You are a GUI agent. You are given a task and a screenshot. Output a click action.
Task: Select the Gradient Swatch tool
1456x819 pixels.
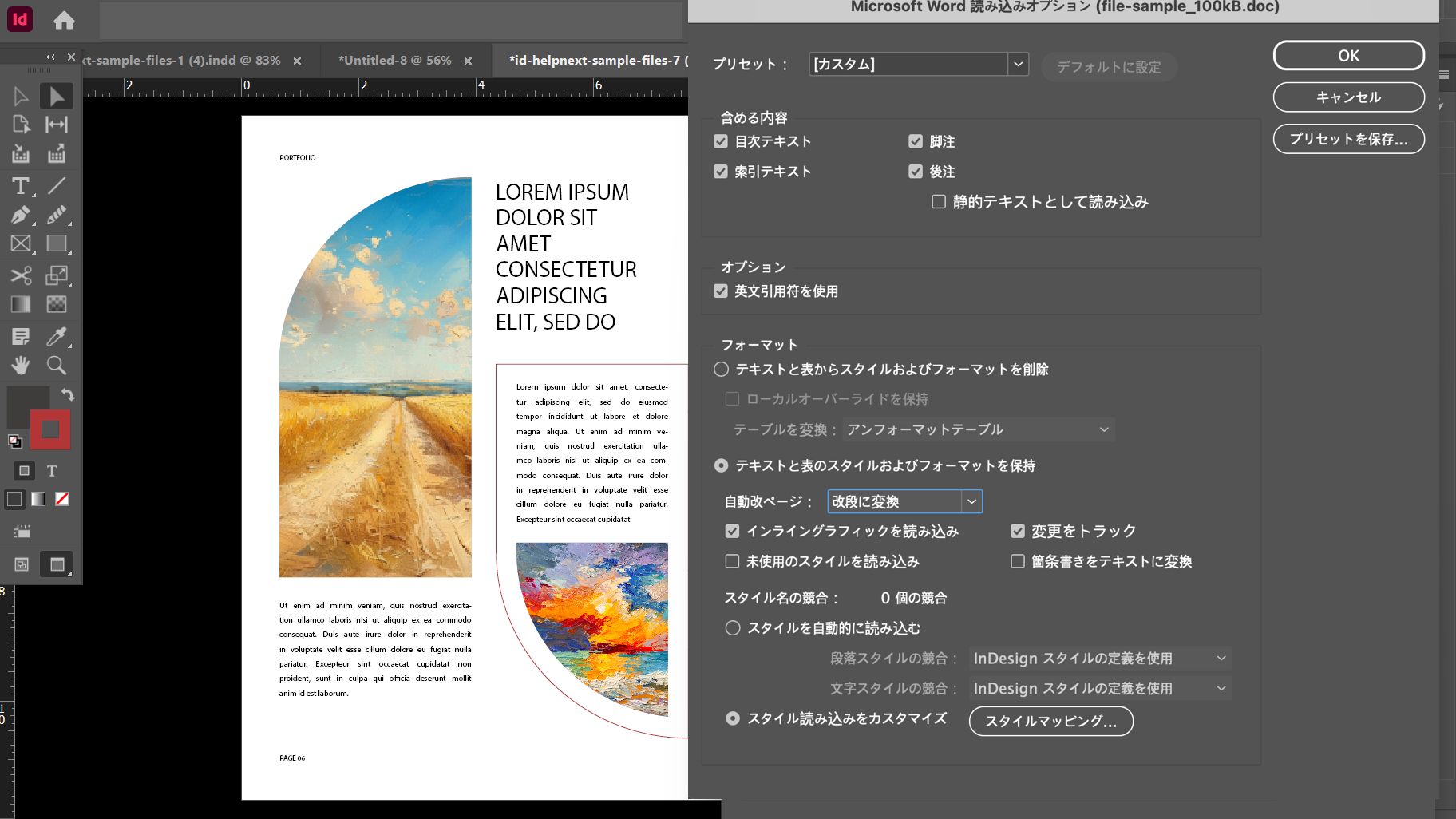pos(21,304)
